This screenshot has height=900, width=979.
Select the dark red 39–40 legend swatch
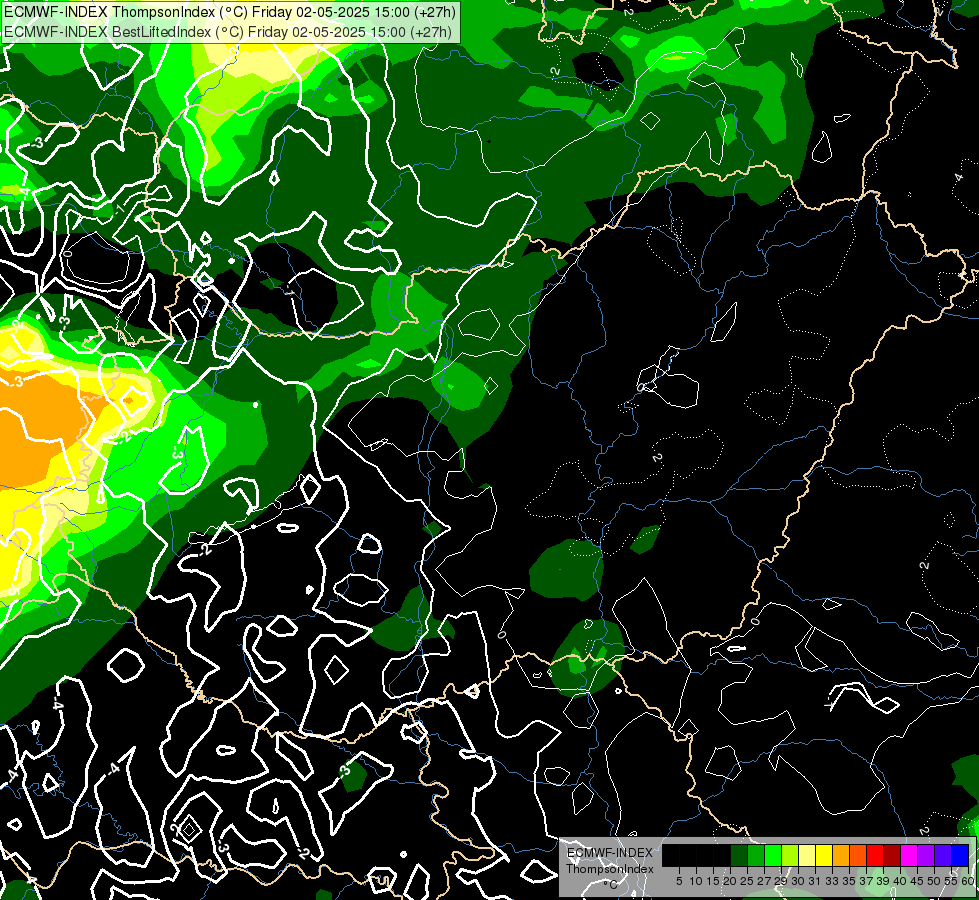point(892,855)
